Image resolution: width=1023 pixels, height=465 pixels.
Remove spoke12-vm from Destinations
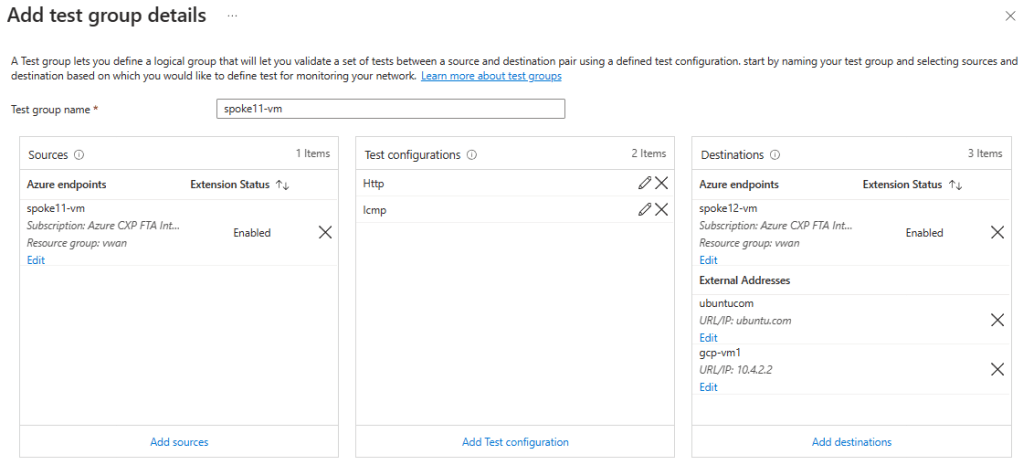[997, 232]
